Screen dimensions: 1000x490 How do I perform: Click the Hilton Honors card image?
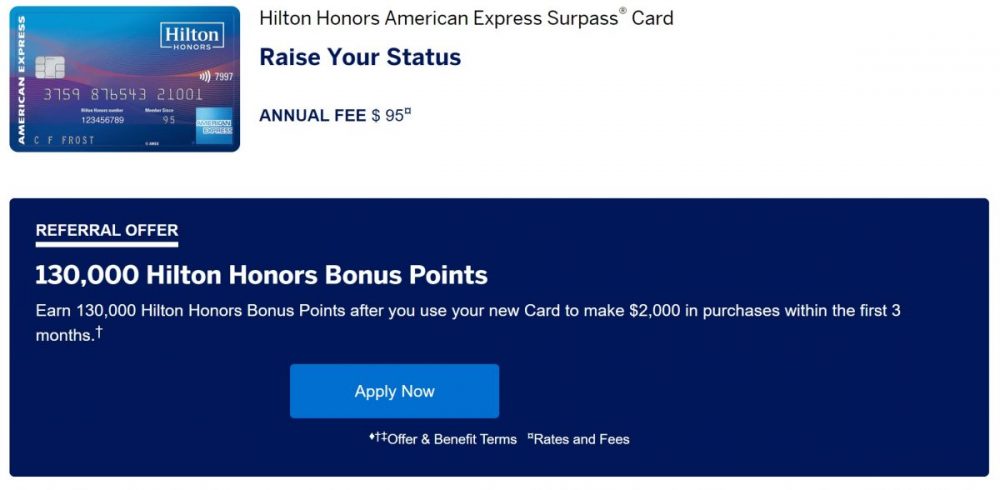tap(125, 79)
